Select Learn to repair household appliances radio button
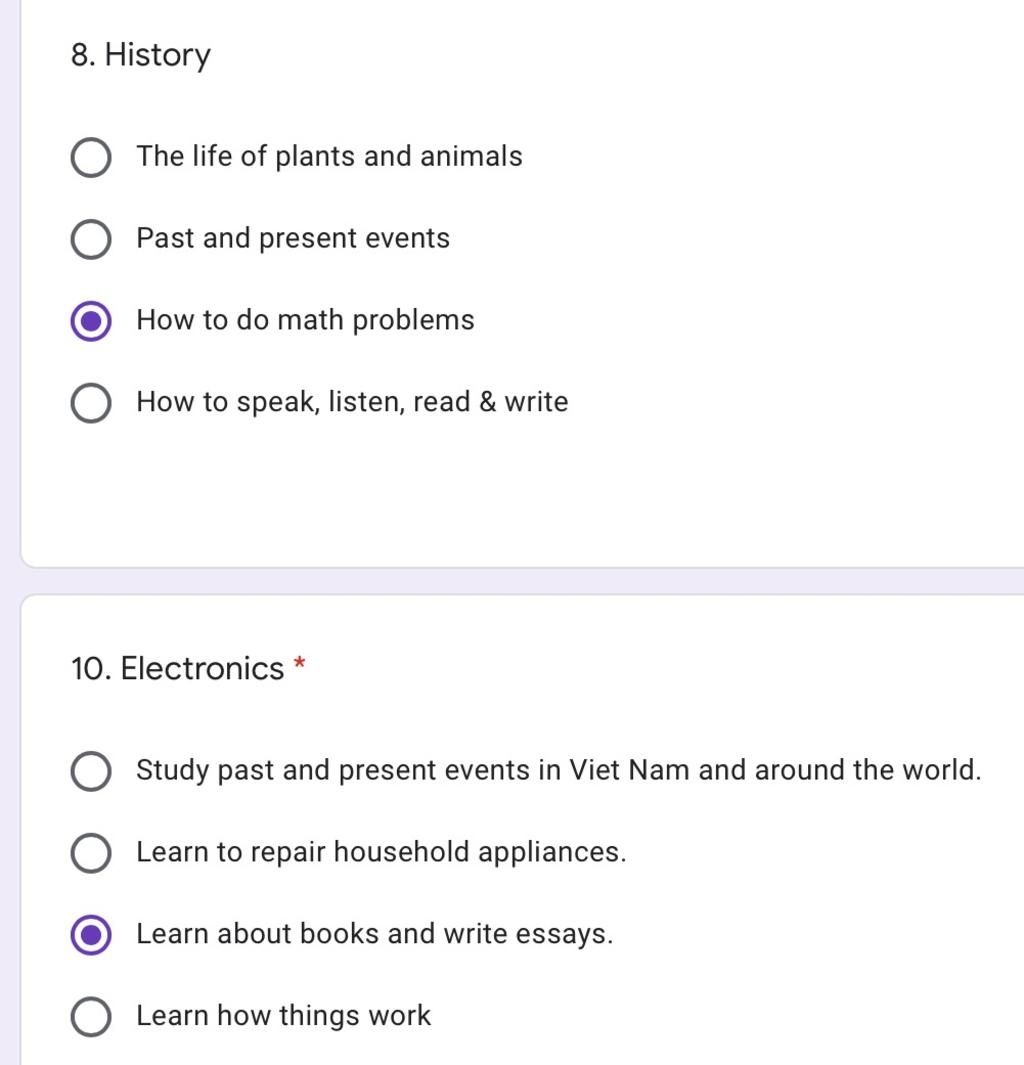Viewport: 1024px width, 1065px height. 91,852
